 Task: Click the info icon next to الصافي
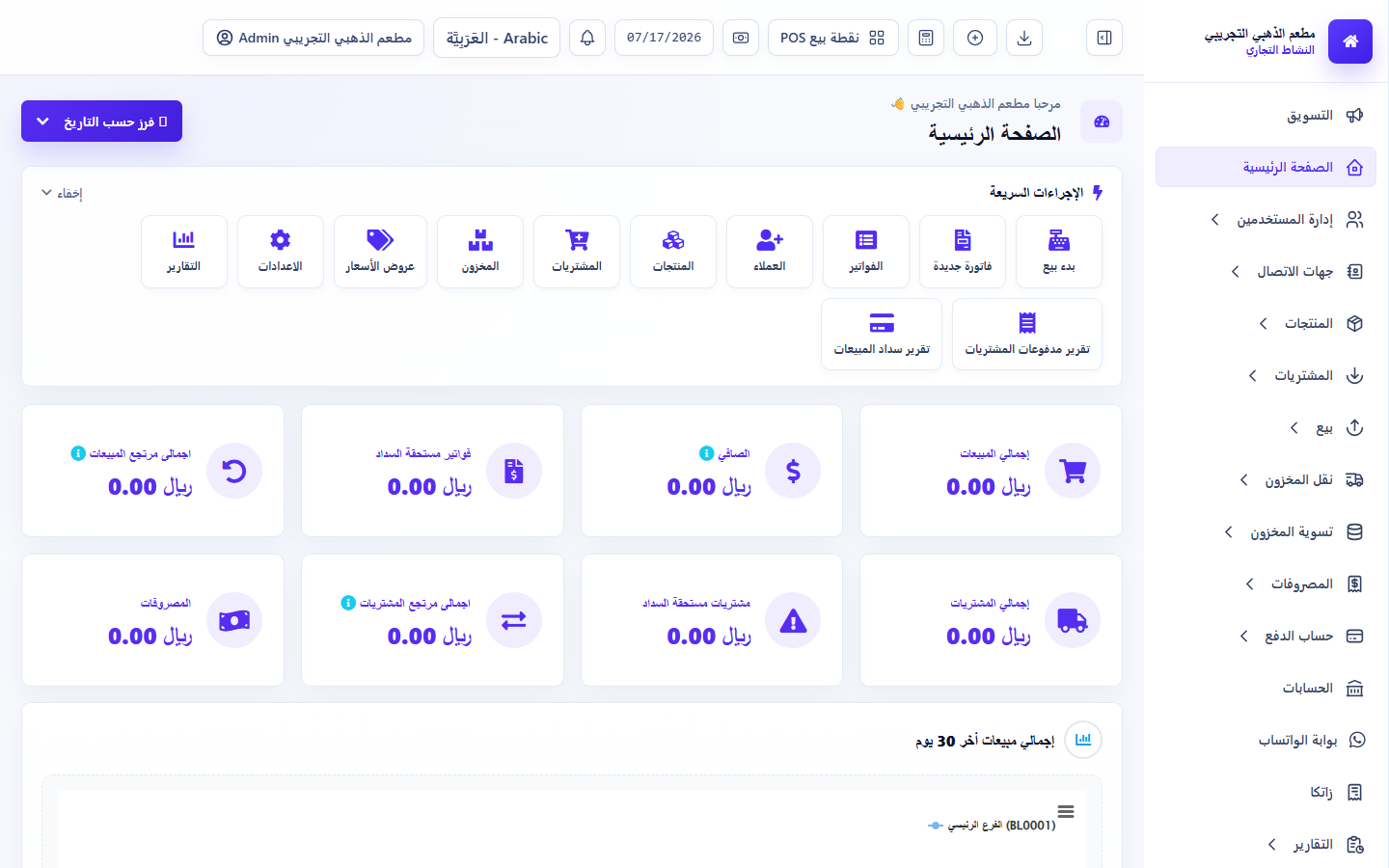click(x=706, y=453)
